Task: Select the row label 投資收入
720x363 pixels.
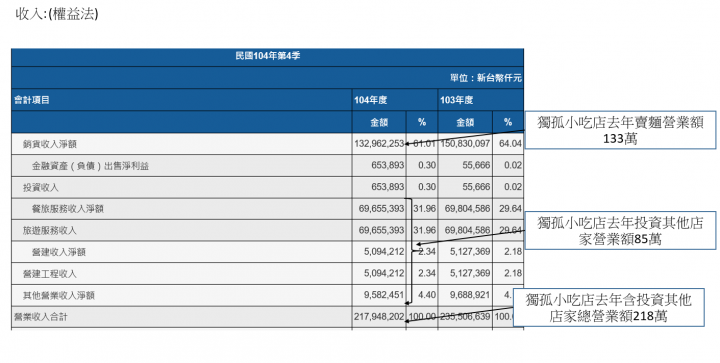Action: pyautogui.click(x=41, y=187)
